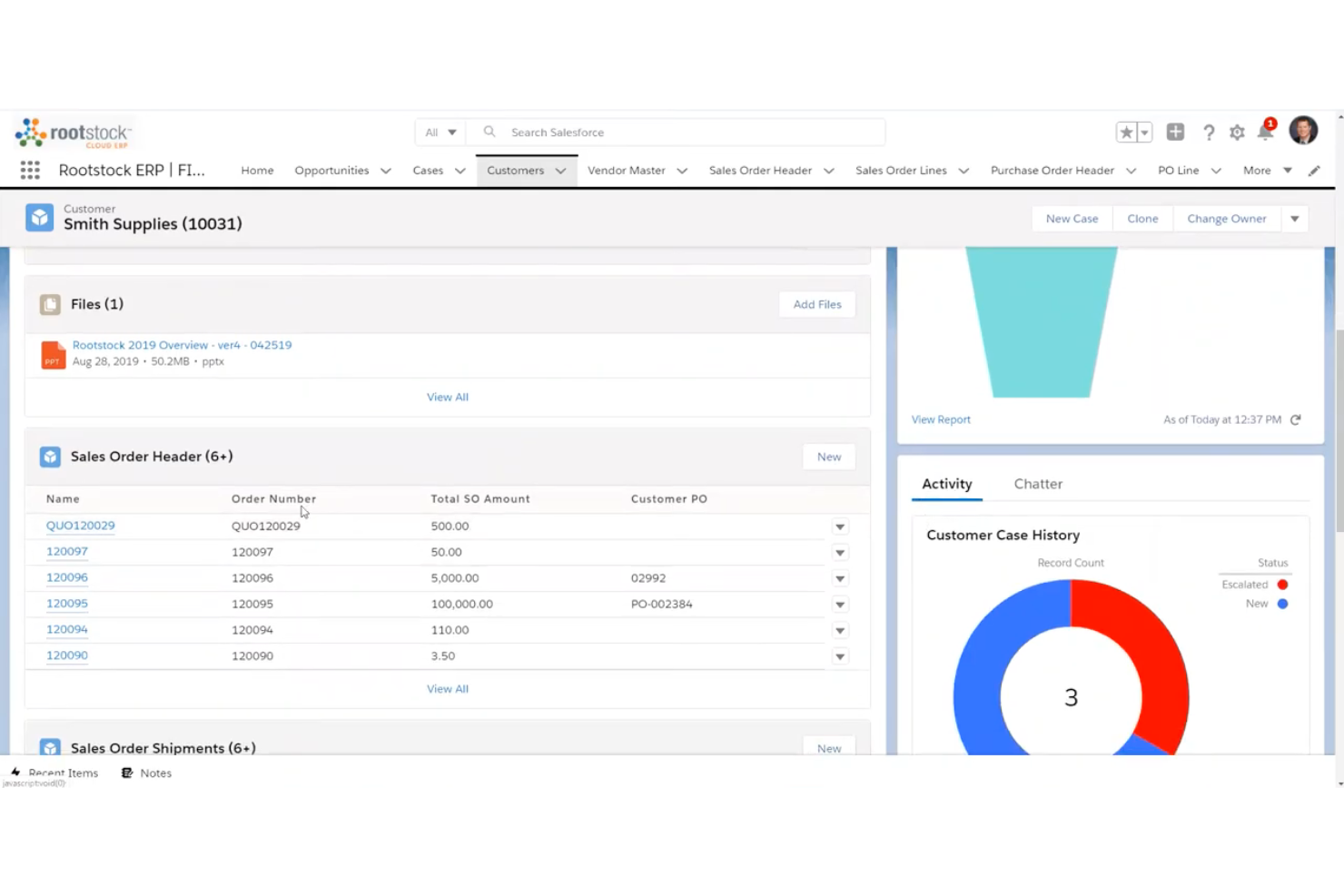Click the Favorites star icon
The width and height of the screenshot is (1344, 896).
pyautogui.click(x=1126, y=133)
